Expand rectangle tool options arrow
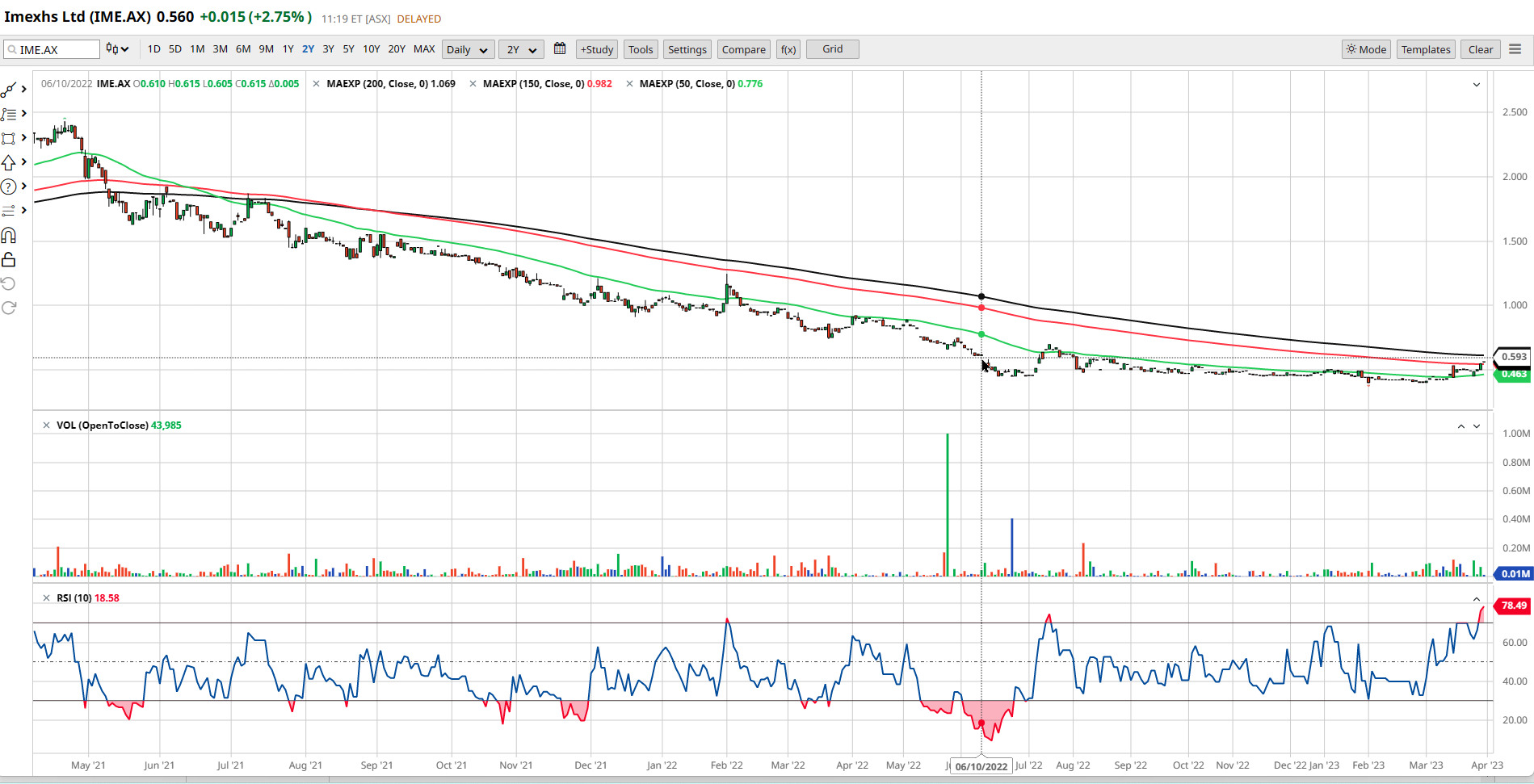Screen dimensions: 1534x784 (x=24, y=138)
